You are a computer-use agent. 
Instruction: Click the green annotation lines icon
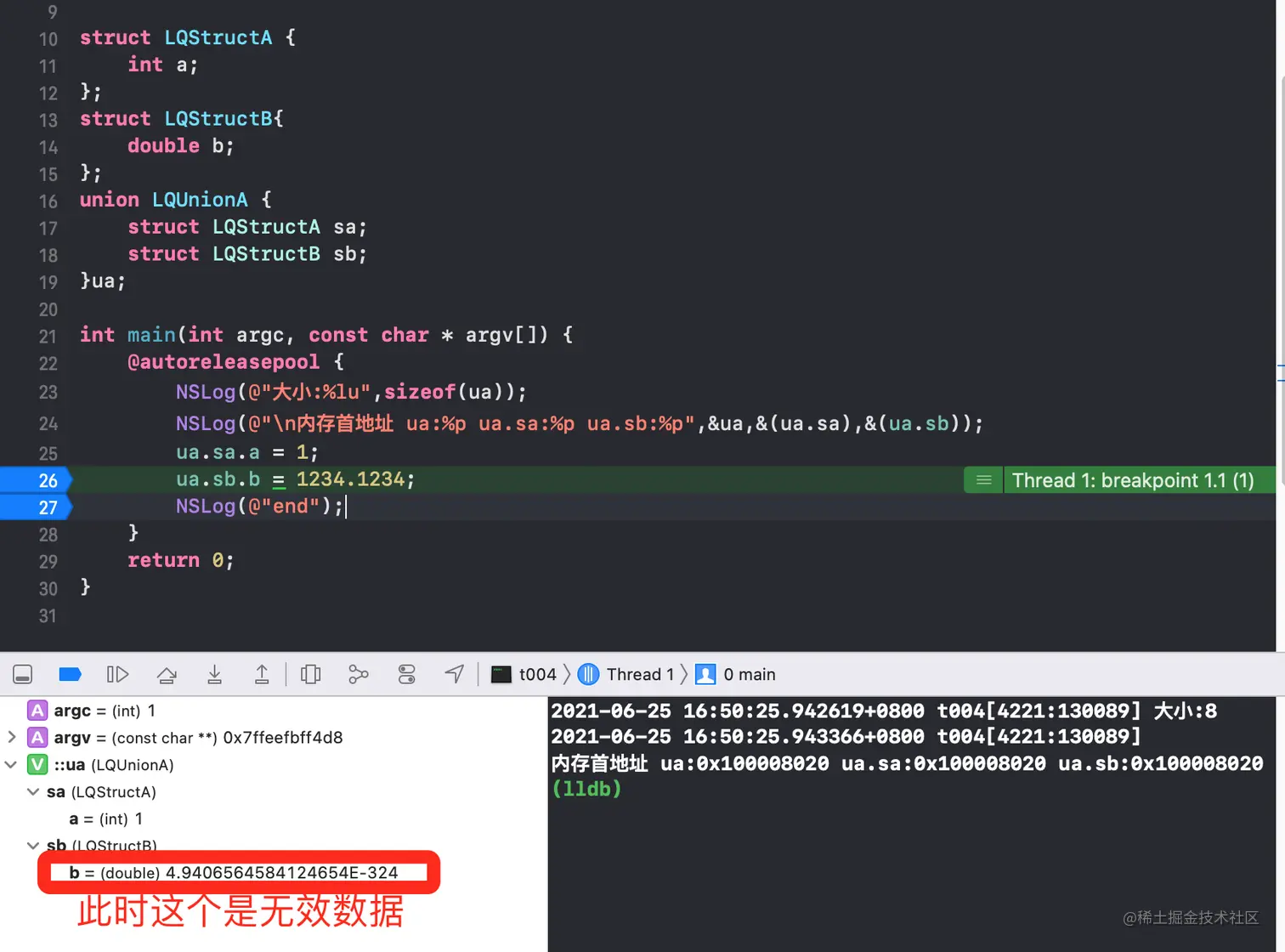(x=984, y=480)
